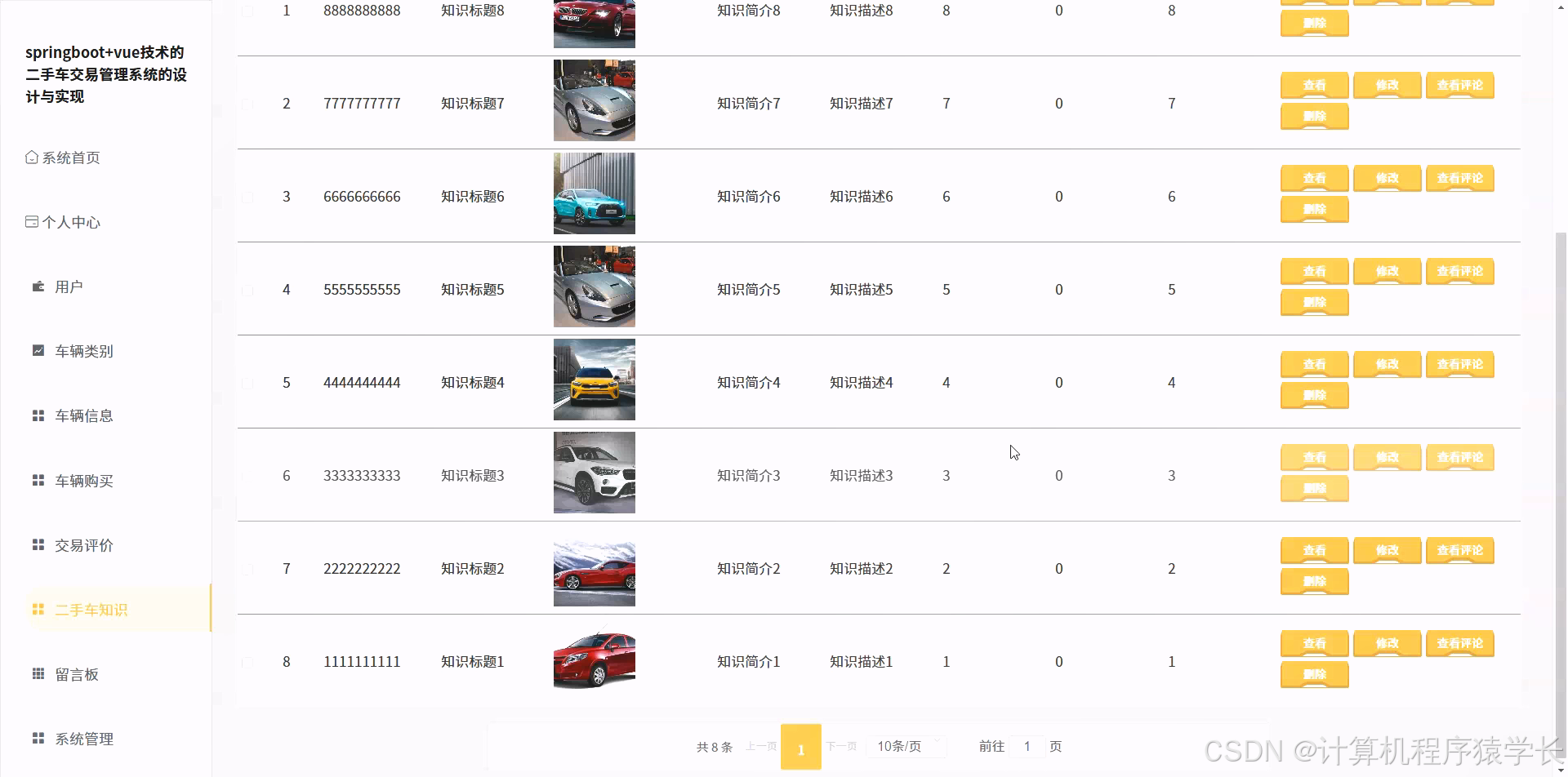1568x777 pixels.
Task: Check the row checkbox for 知识标题8
Action: (x=249, y=11)
